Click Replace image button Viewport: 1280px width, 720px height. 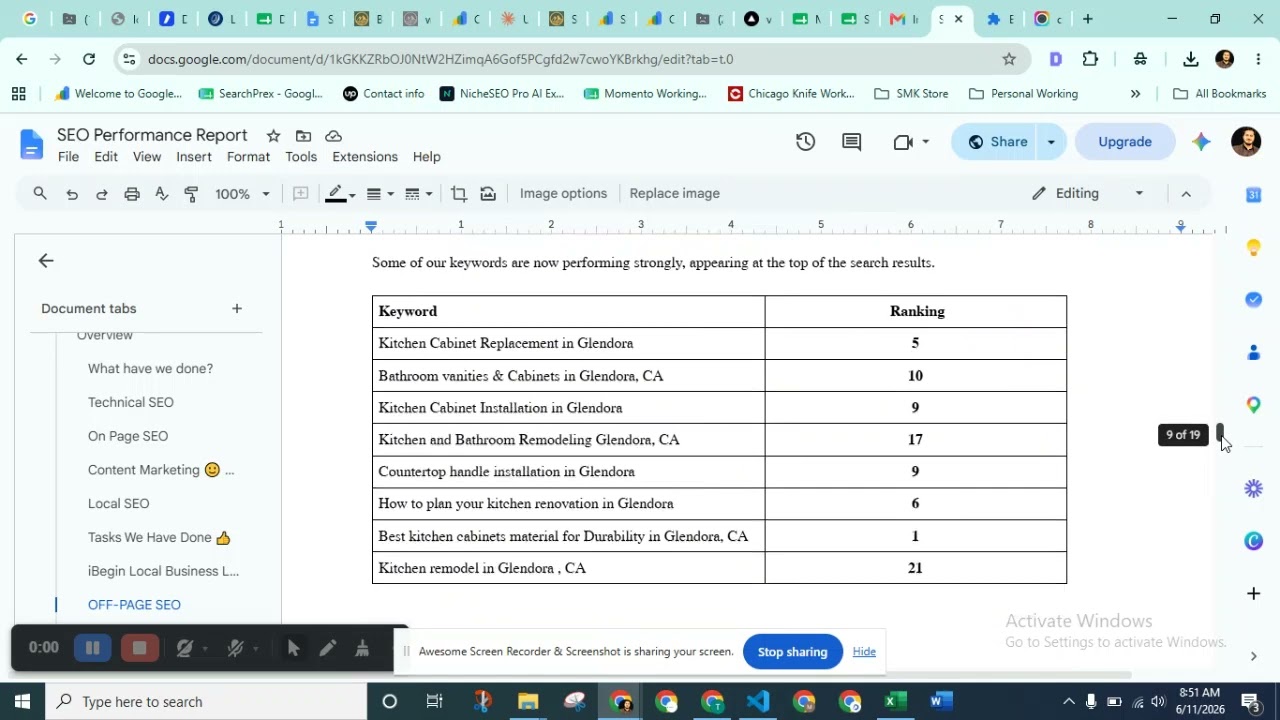[x=674, y=194]
